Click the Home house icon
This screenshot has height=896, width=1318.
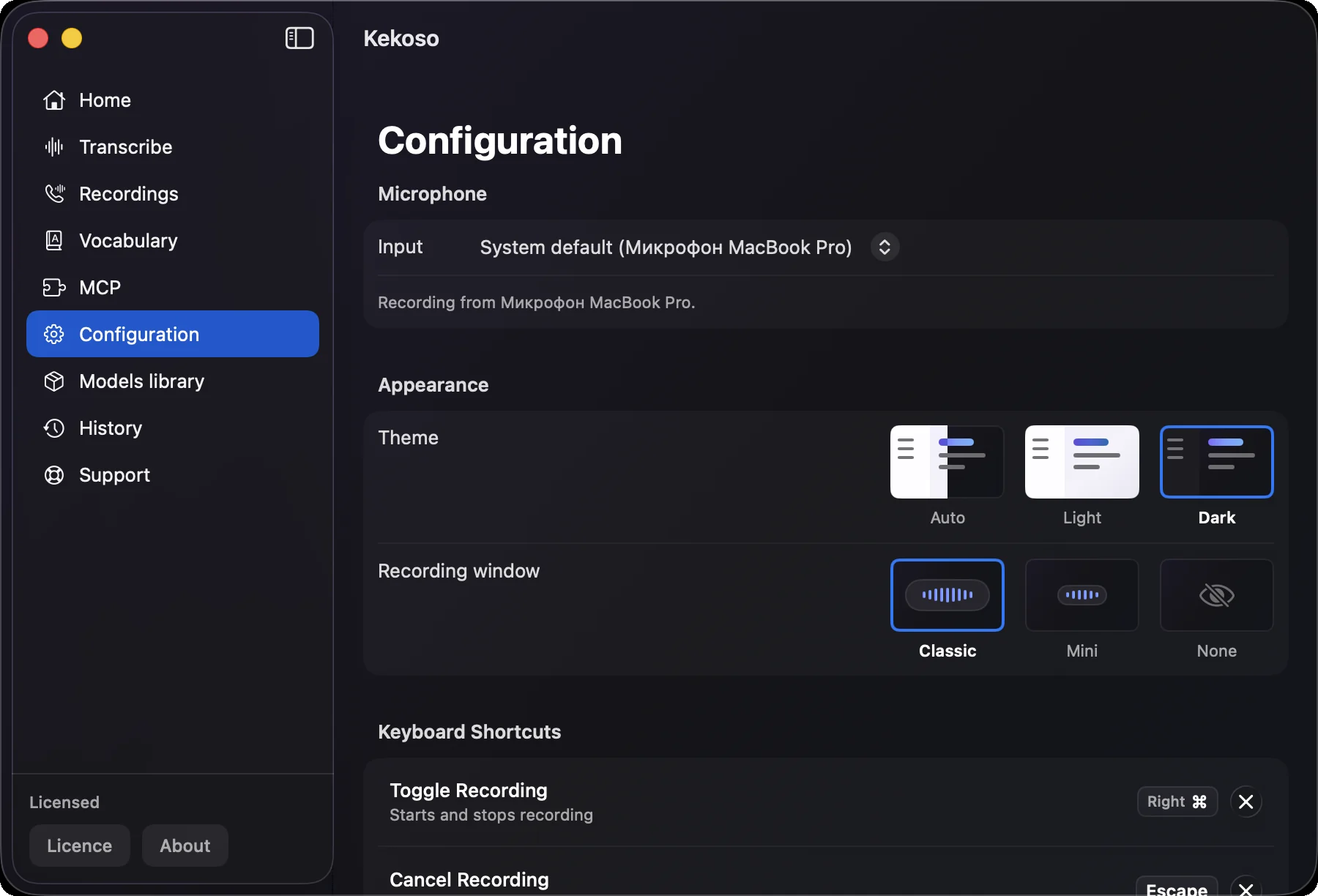[x=54, y=100]
